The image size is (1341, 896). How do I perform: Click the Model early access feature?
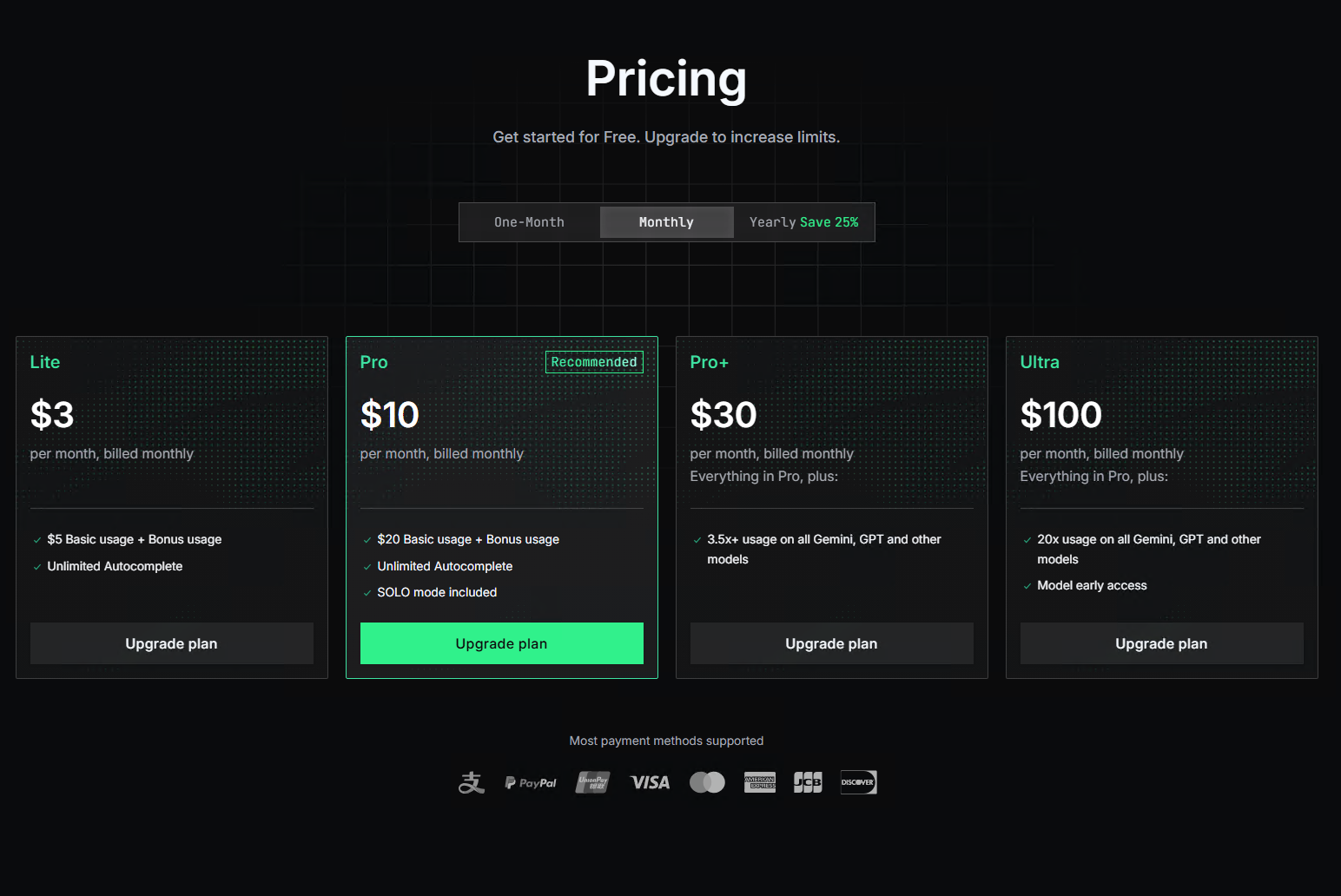click(x=1092, y=585)
